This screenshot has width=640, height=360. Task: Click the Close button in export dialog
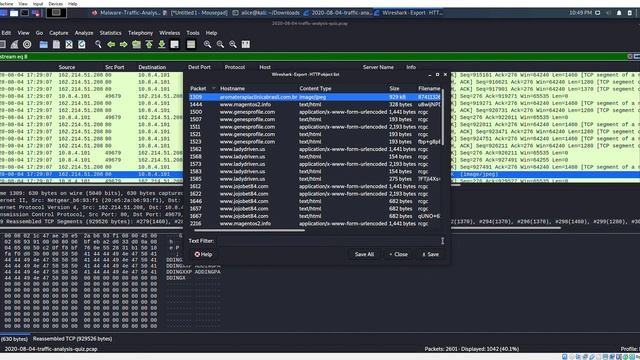click(398, 254)
